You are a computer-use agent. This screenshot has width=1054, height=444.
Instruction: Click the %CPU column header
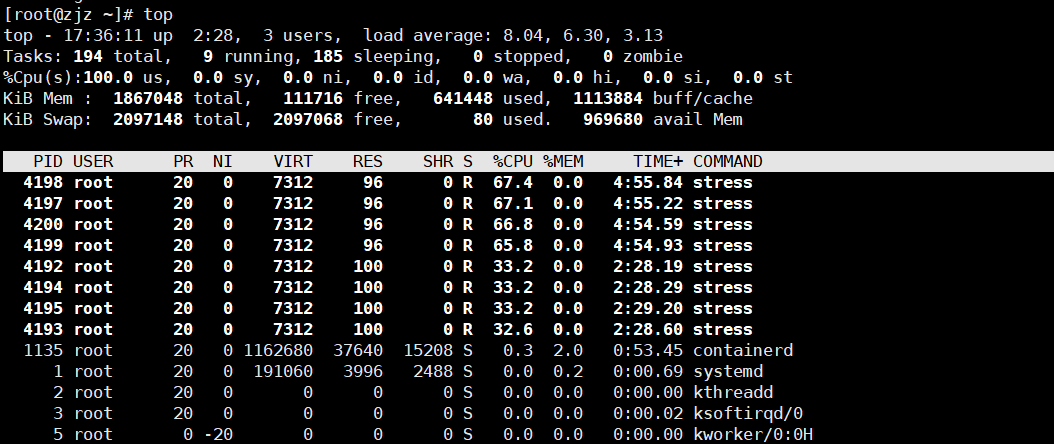512,162
